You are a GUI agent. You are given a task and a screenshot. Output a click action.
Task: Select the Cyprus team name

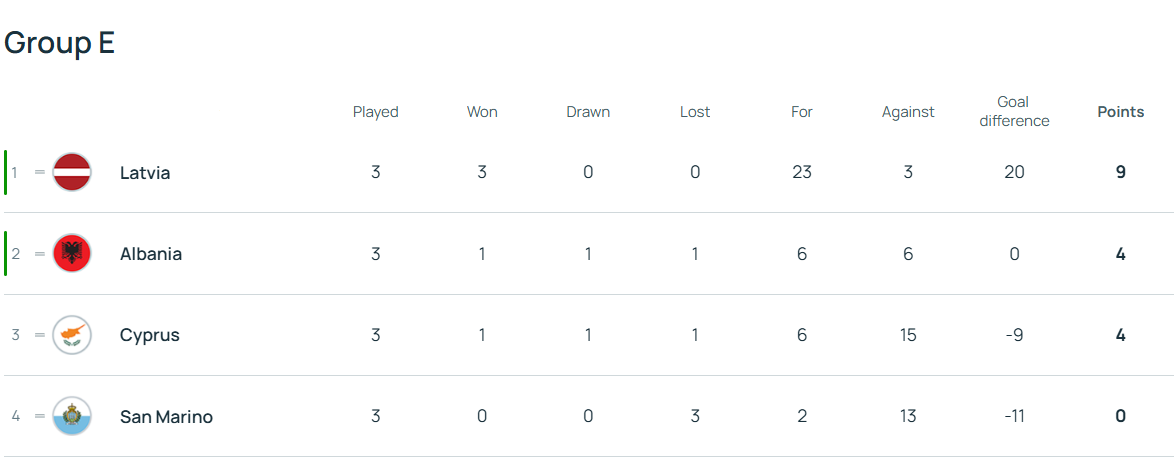tap(150, 335)
